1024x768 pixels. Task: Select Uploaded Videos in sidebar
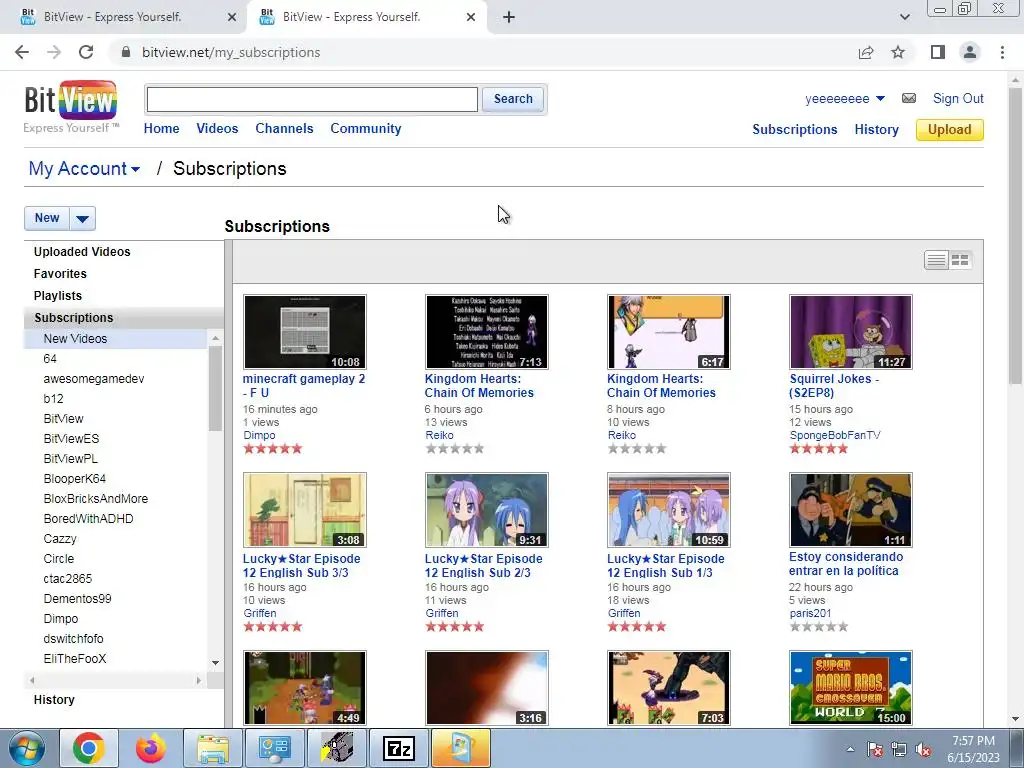[x=82, y=251]
